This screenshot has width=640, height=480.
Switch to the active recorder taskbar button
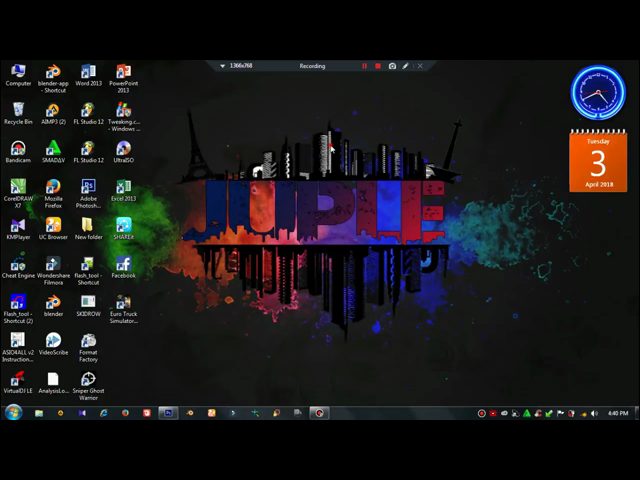[319, 413]
